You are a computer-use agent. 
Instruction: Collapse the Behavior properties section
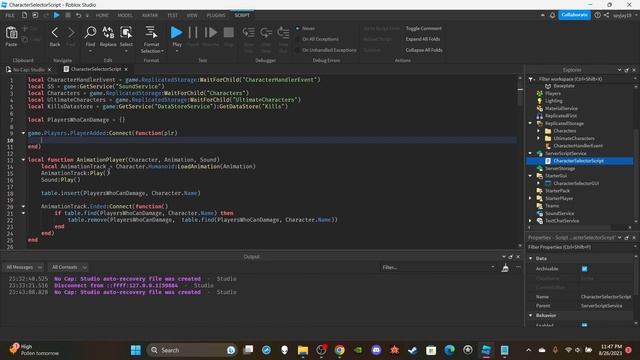531,316
